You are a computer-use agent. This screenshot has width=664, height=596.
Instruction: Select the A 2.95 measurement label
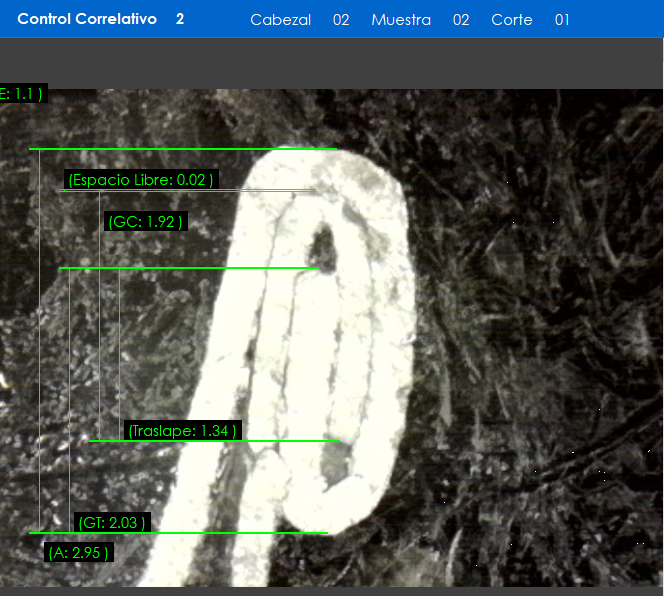[78, 552]
